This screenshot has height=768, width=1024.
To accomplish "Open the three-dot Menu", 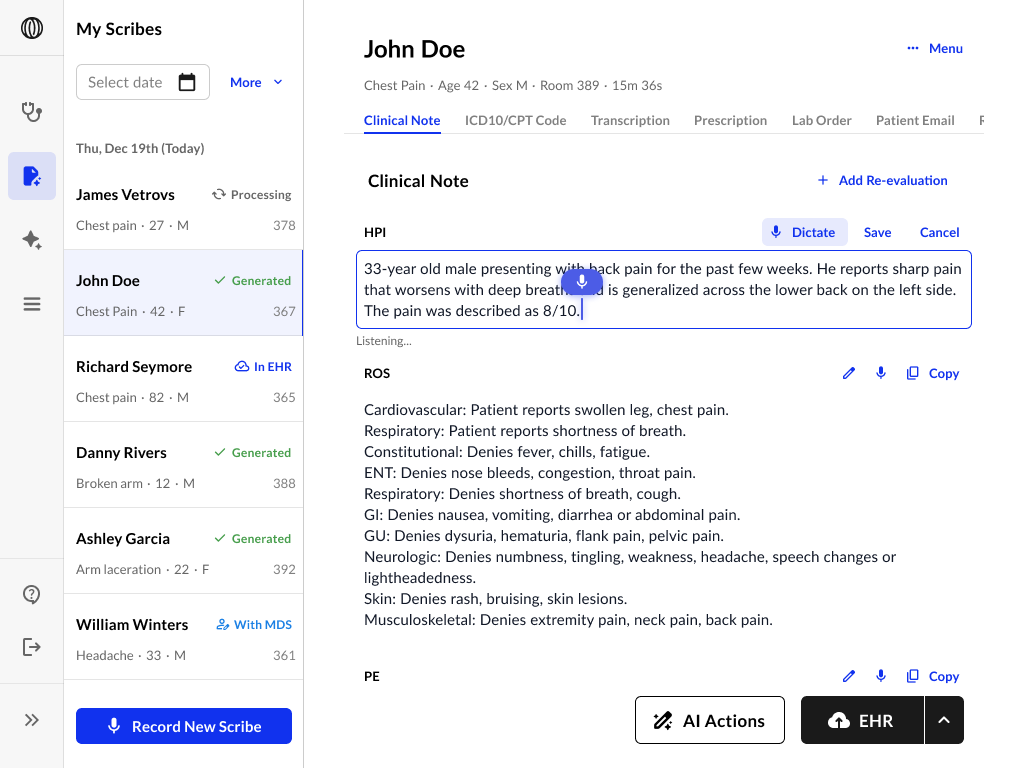I will (x=935, y=48).
